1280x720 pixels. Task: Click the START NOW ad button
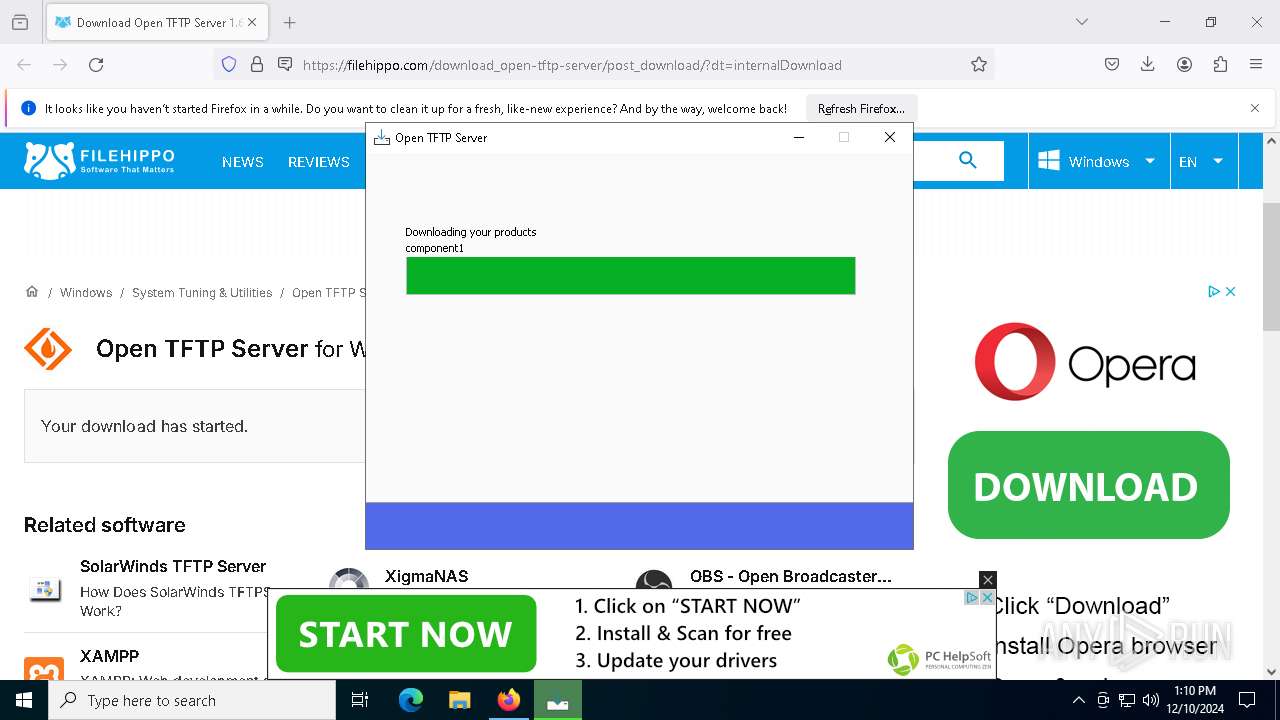pos(405,633)
